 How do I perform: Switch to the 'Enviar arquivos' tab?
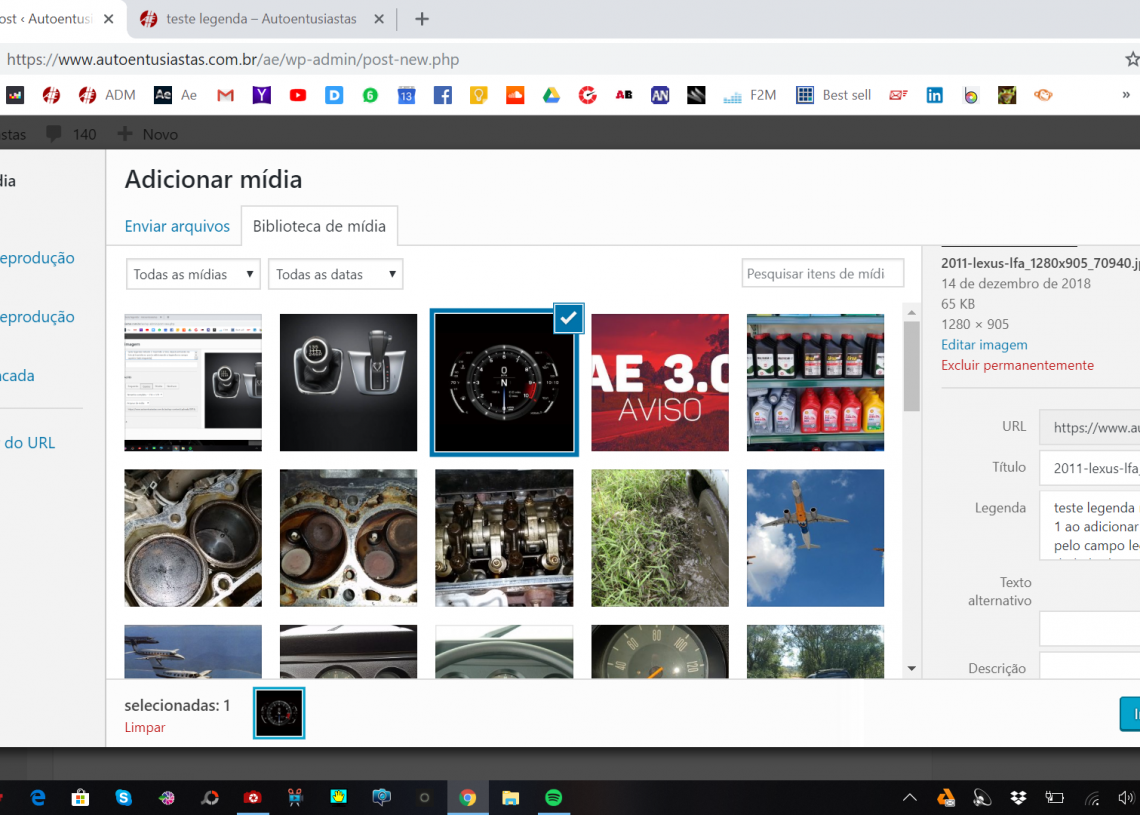point(177,226)
